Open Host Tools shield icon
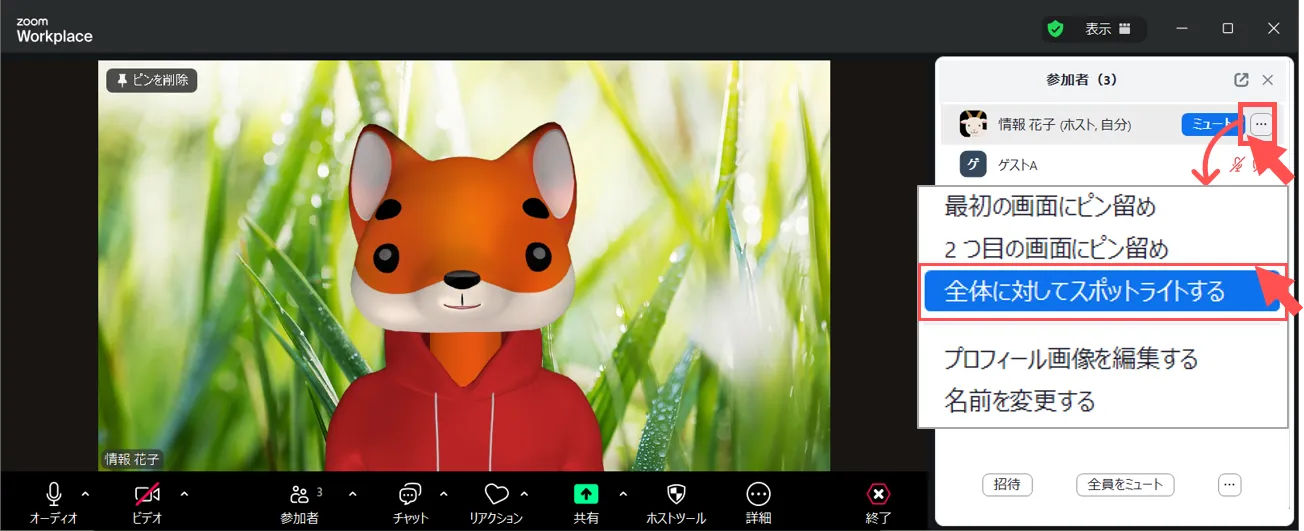Screen dimensions: 1304x531 coord(676,494)
